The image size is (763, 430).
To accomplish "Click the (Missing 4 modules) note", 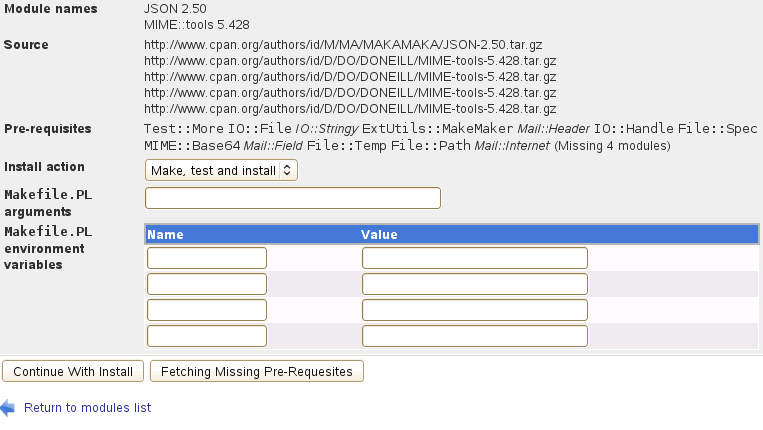I will 612,146.
